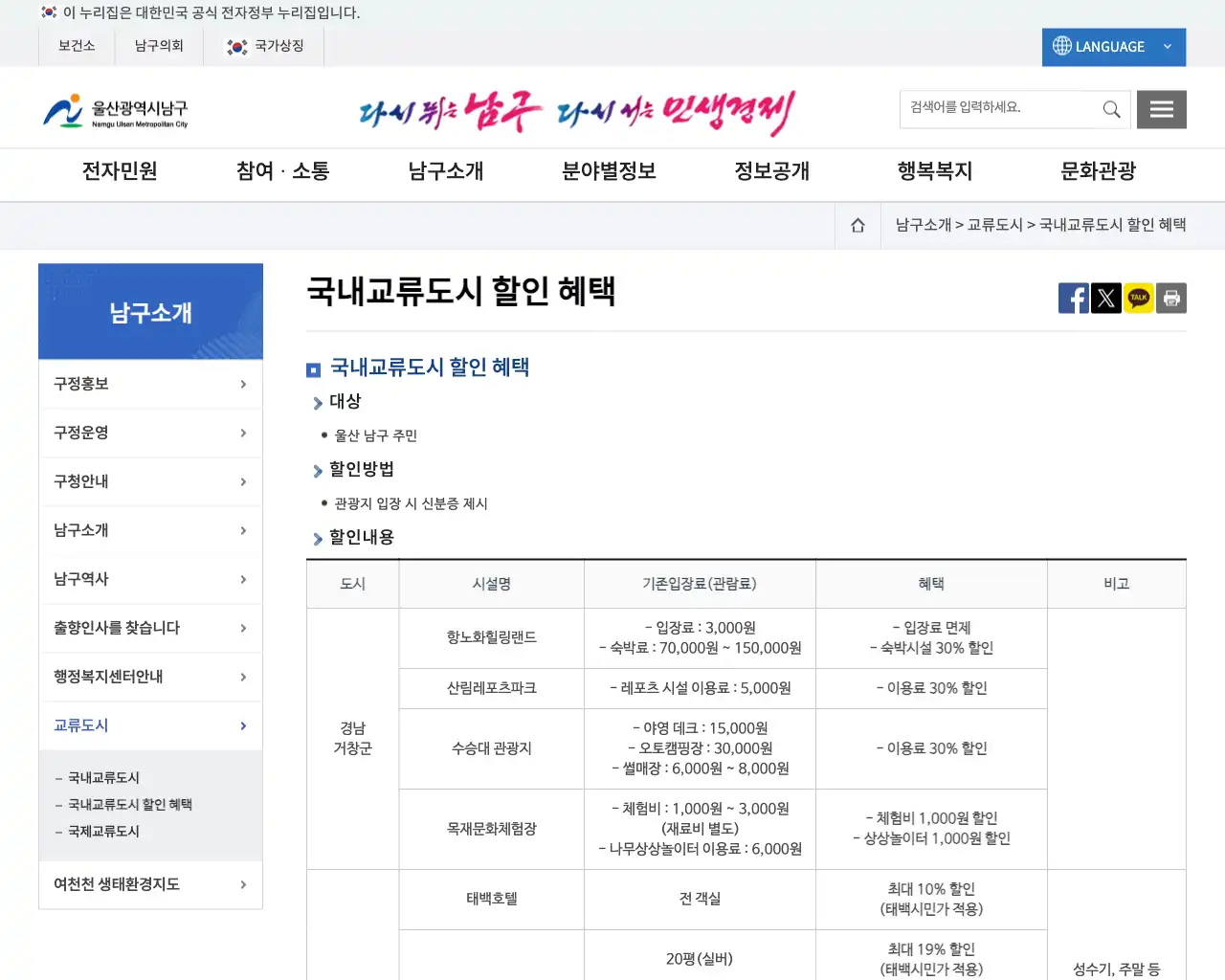Click the 남구의회 top link

click(159, 46)
